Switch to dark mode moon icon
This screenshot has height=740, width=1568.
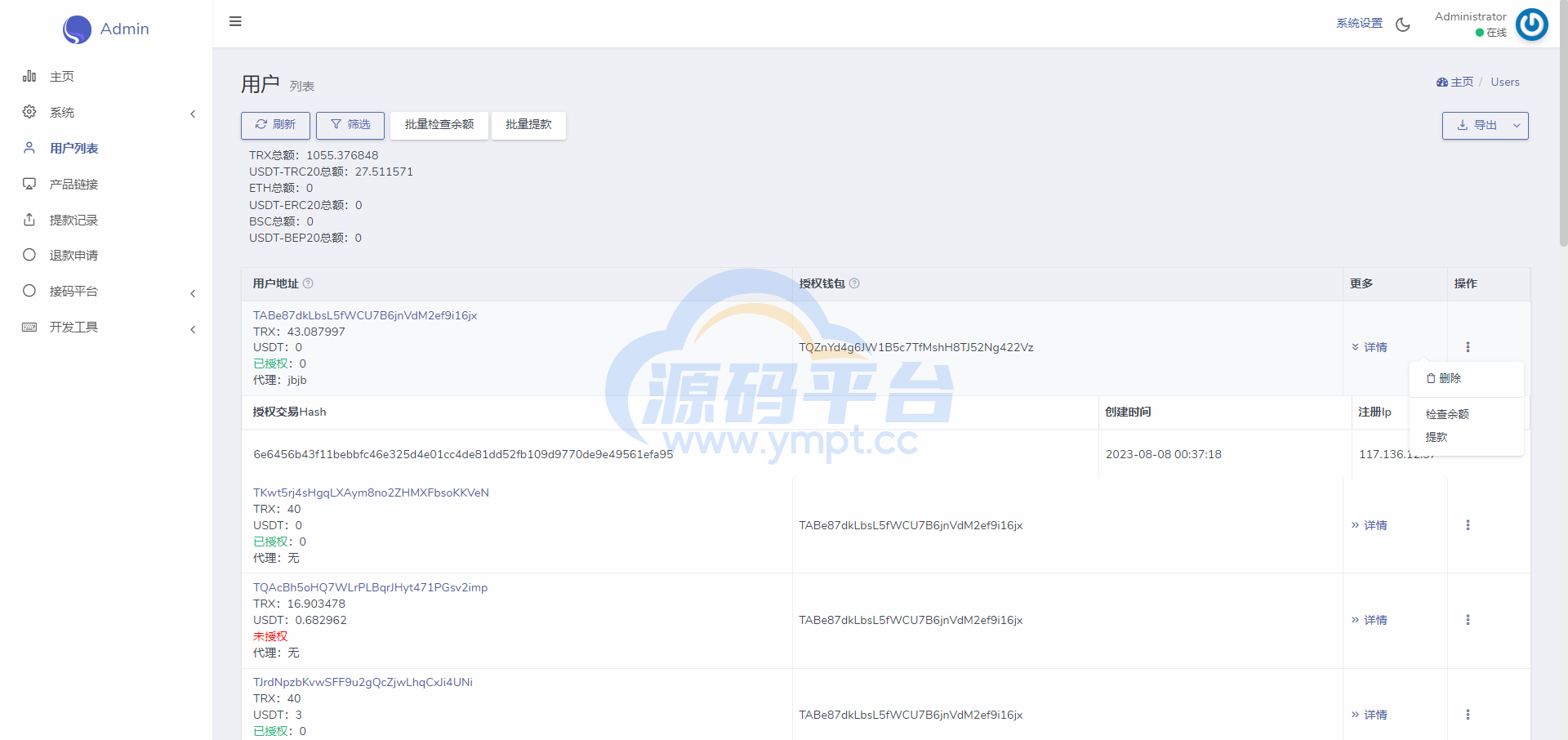click(x=1403, y=25)
